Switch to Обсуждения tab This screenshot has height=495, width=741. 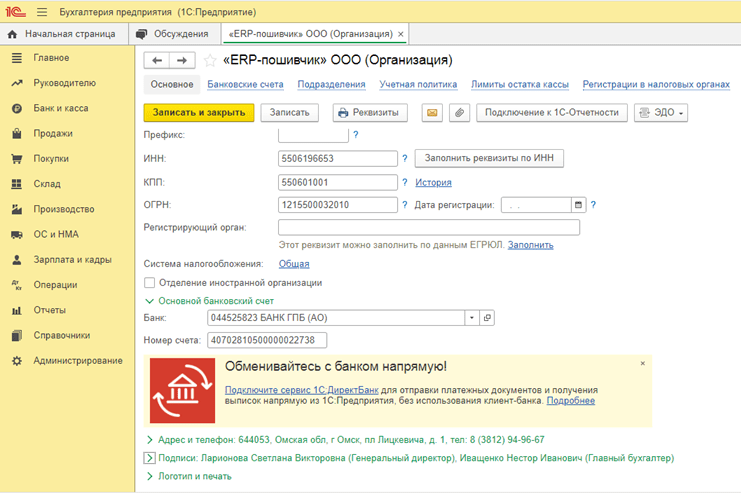[174, 34]
